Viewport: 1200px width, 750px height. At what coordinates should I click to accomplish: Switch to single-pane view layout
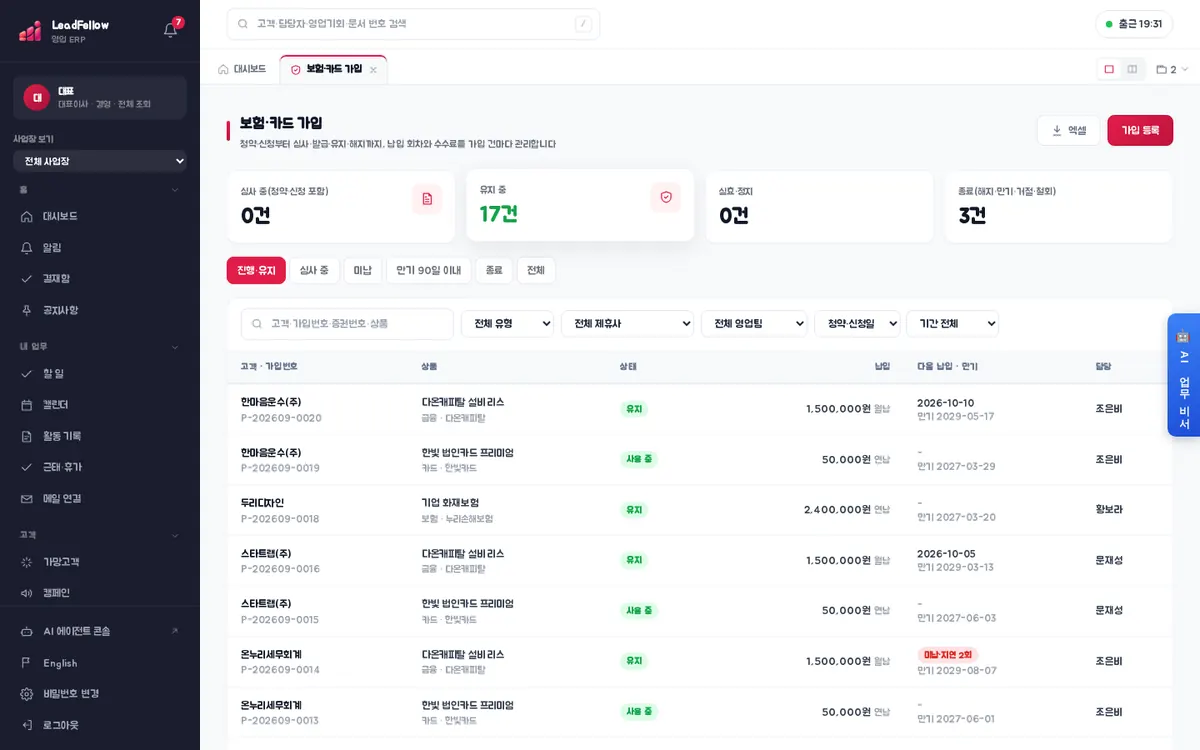(1109, 69)
